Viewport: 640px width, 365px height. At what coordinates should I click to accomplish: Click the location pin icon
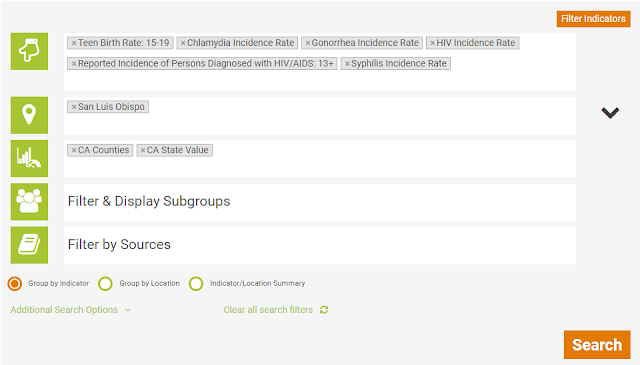coord(29,115)
